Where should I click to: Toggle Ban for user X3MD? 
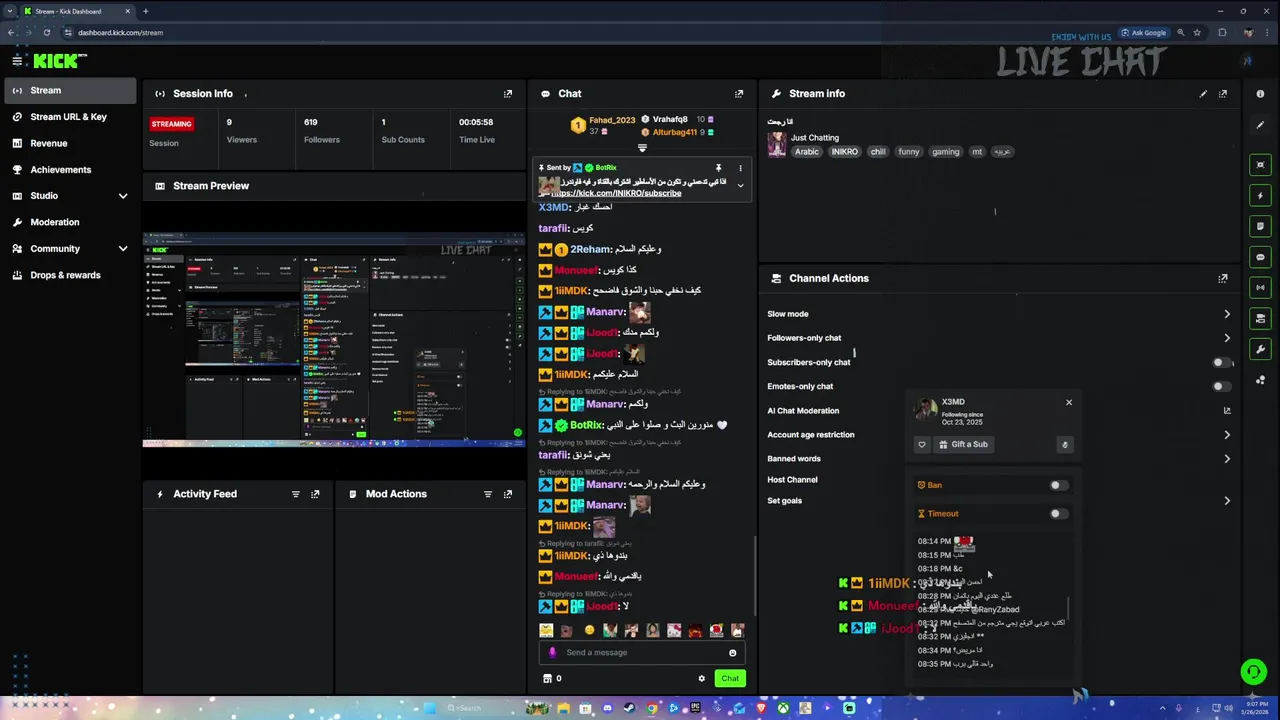coord(1058,485)
